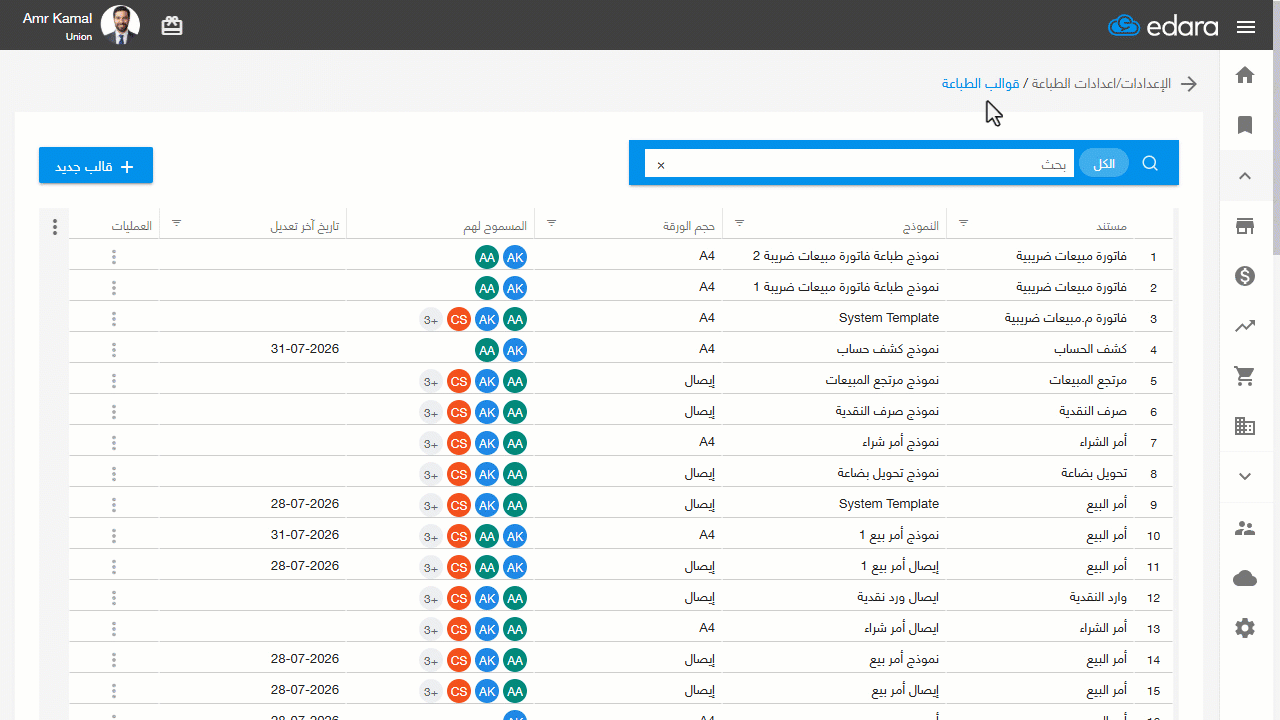Open row actions for تحويل بضاعة
1280x720 pixels.
point(114,474)
